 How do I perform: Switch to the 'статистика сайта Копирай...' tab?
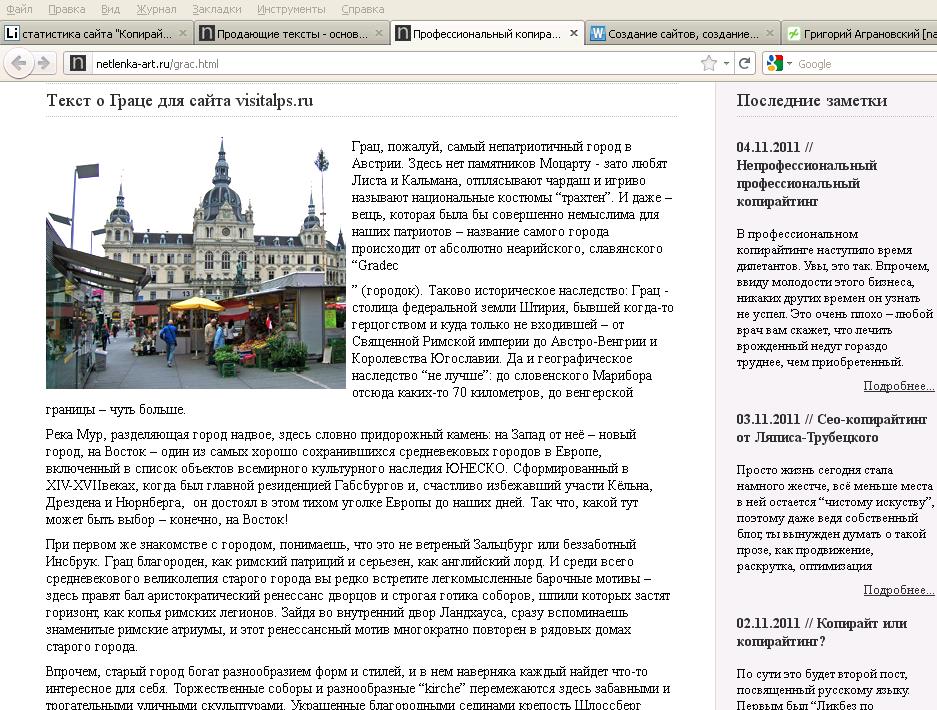pyautogui.click(x=97, y=33)
